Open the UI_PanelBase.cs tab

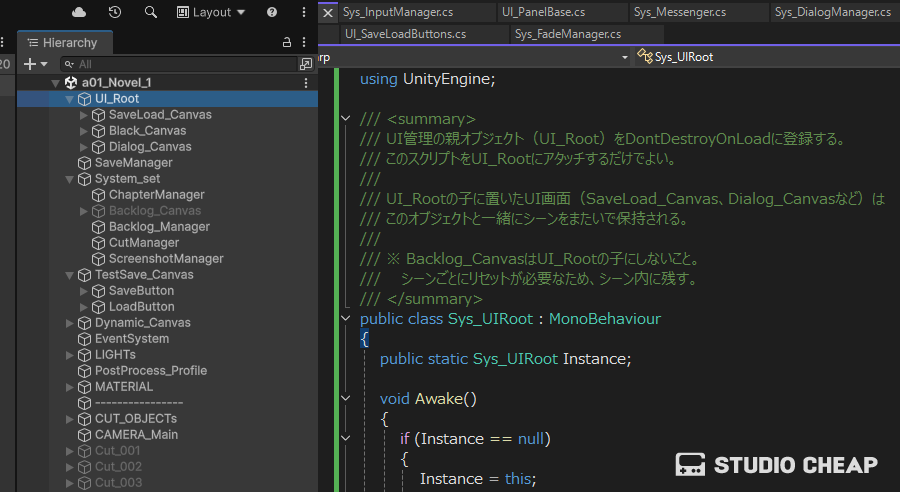click(543, 12)
